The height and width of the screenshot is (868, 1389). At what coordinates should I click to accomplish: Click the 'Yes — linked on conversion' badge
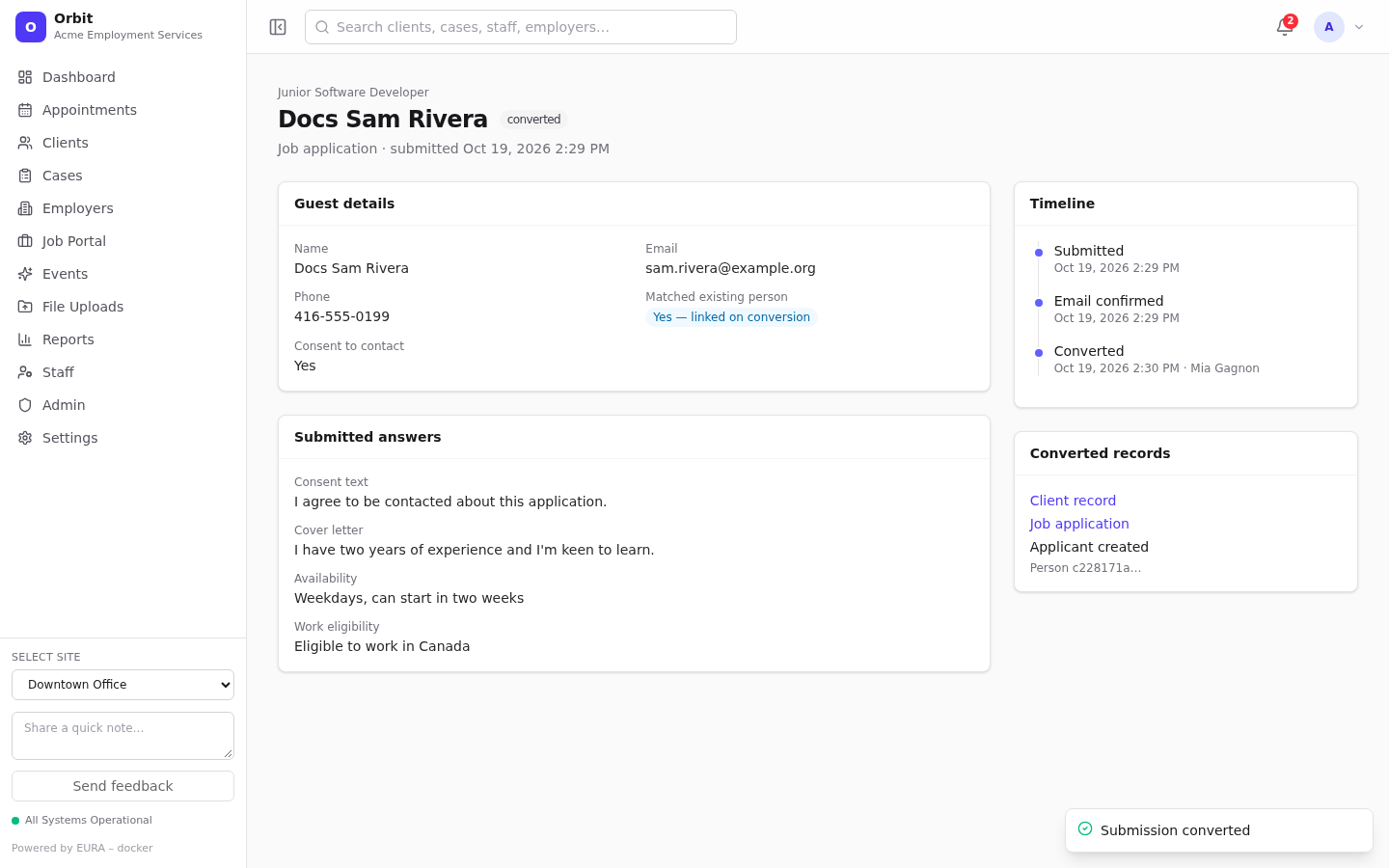[731, 317]
